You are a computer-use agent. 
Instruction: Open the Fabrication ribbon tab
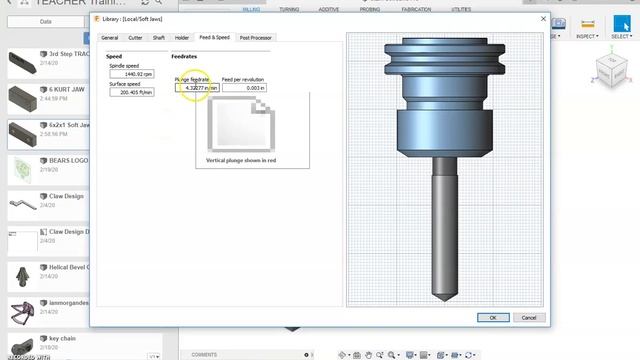click(416, 9)
